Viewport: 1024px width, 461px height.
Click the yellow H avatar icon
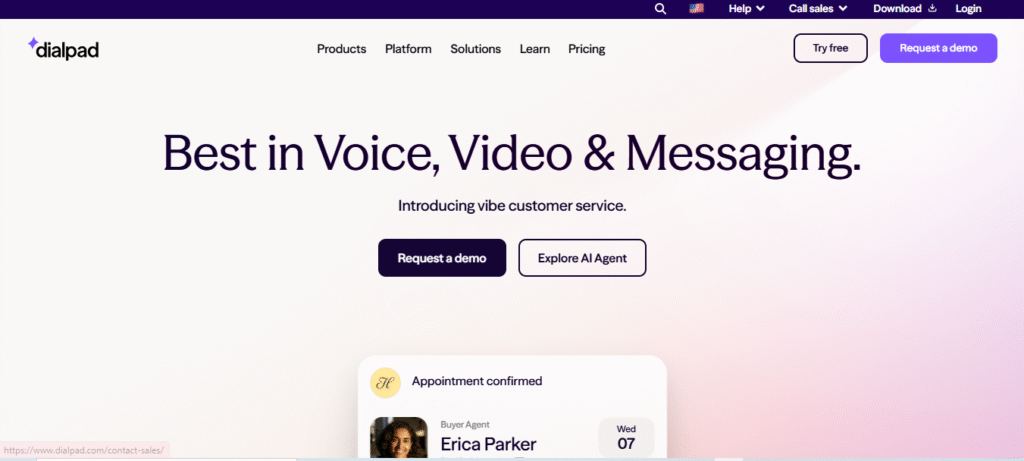[385, 383]
